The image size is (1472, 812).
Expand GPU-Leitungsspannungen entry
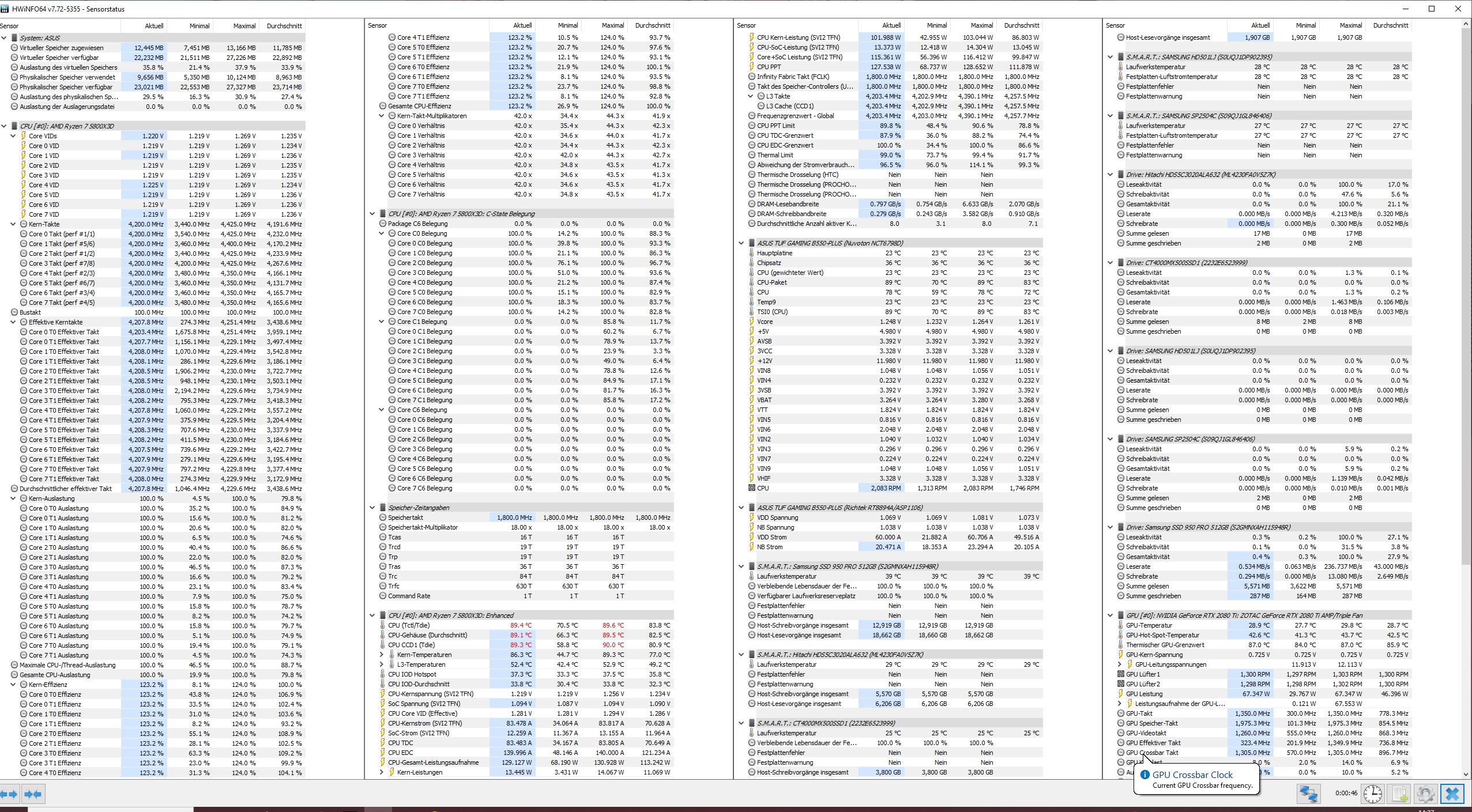1120,664
